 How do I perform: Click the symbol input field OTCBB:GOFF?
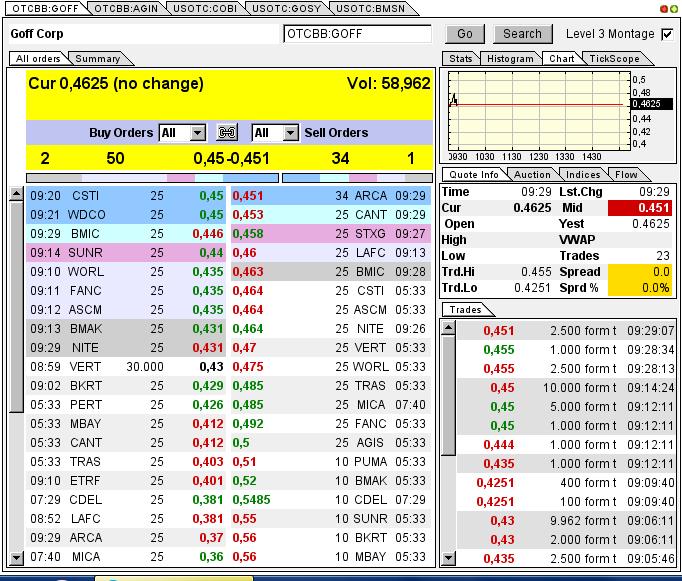pyautogui.click(x=357, y=34)
